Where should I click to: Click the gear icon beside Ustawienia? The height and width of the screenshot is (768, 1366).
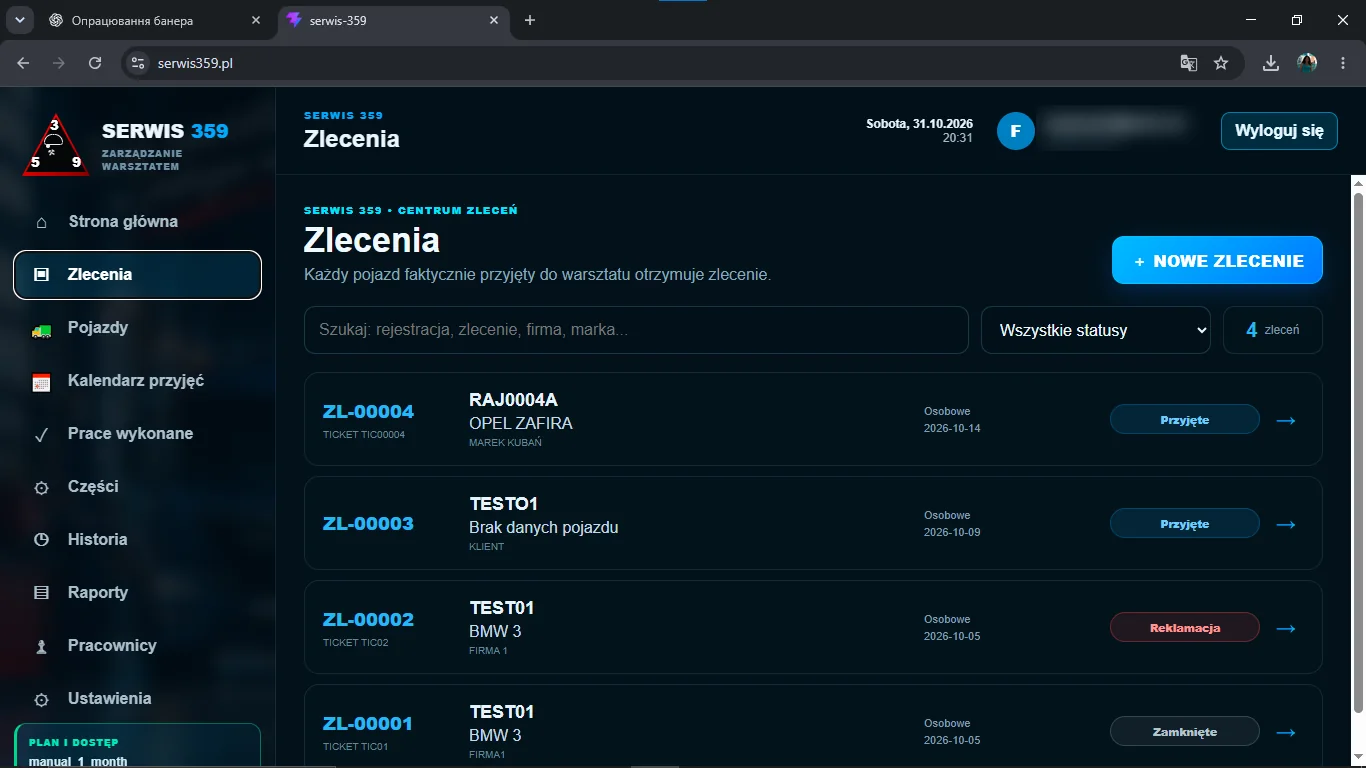pos(41,700)
